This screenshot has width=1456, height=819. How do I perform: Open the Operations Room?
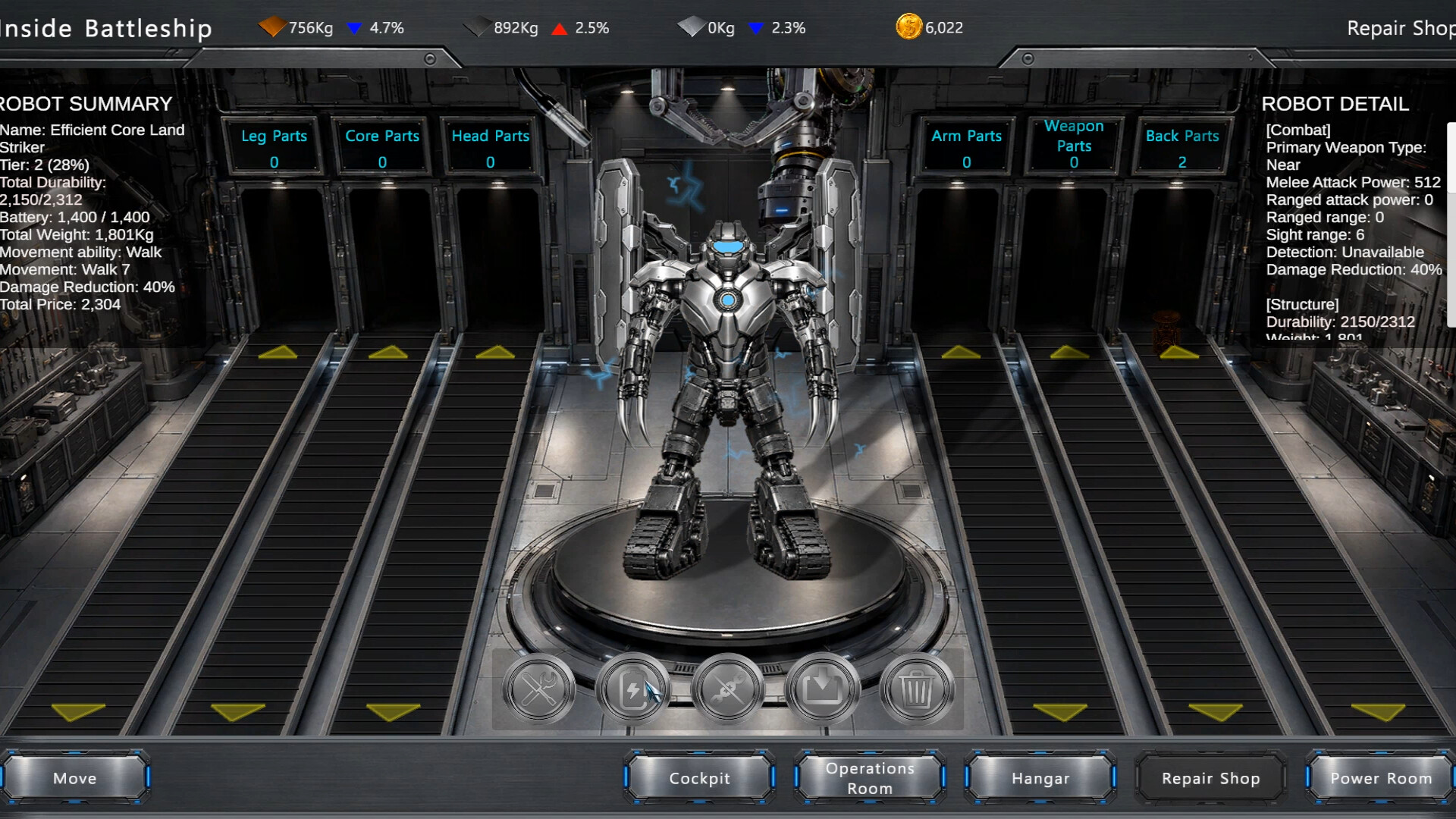870,777
